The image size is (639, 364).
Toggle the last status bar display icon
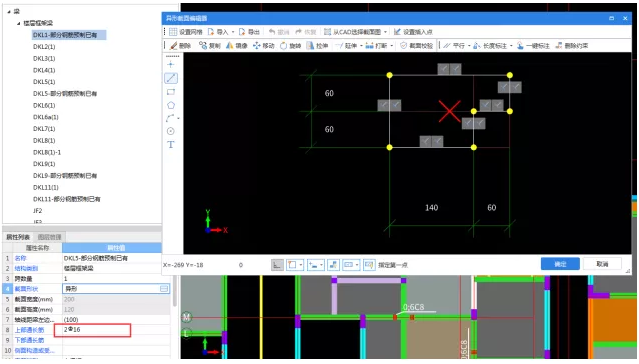pyautogui.click(x=369, y=265)
